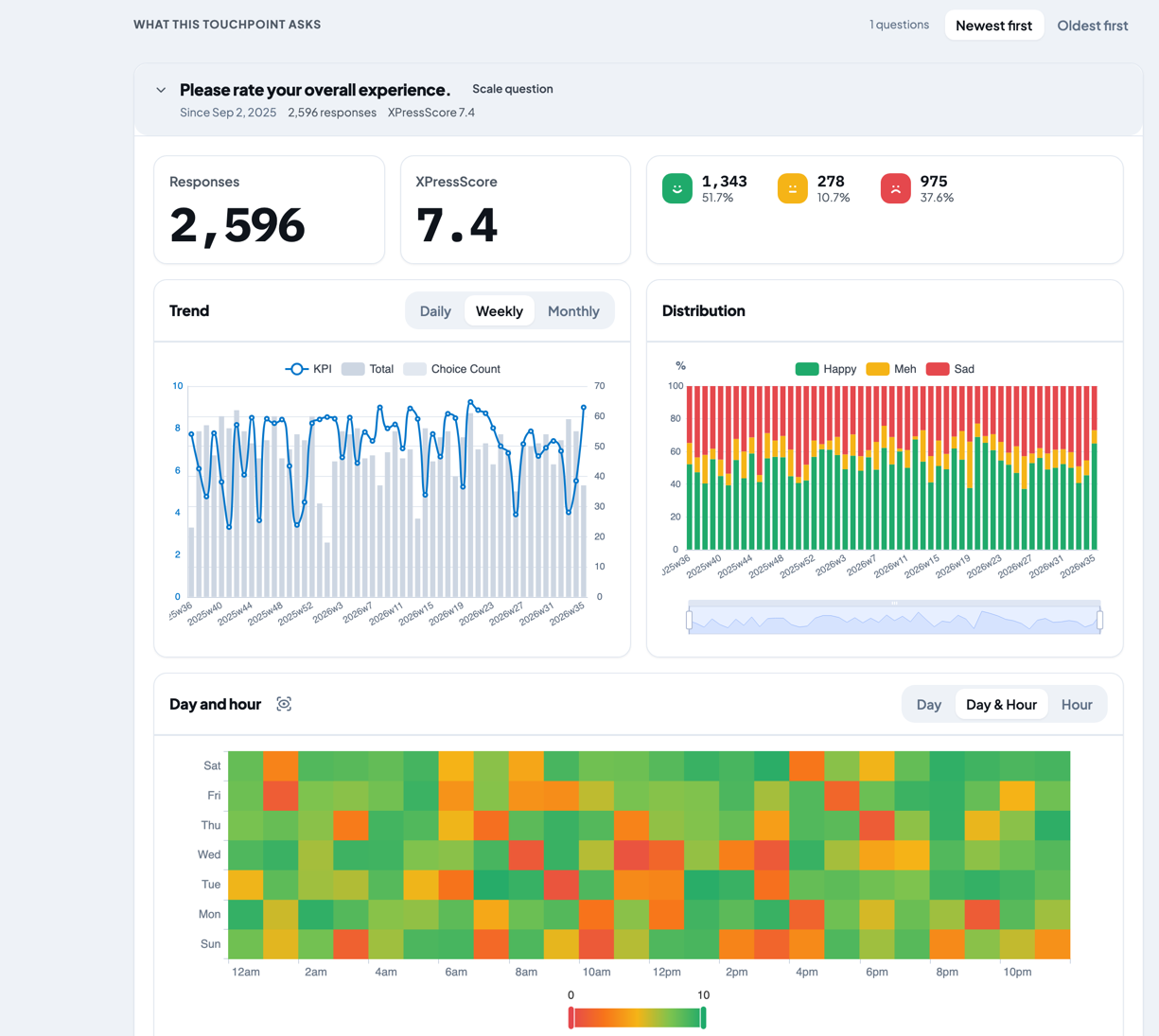1159x1036 pixels.
Task: Grab the left handle of distribution range slider
Action: [x=689, y=620]
